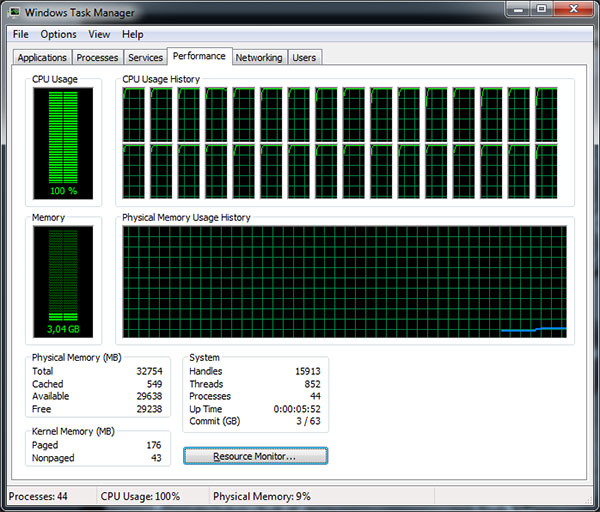The width and height of the screenshot is (600, 512).
Task: Click the Free memory value 29238
Action: click(150, 409)
